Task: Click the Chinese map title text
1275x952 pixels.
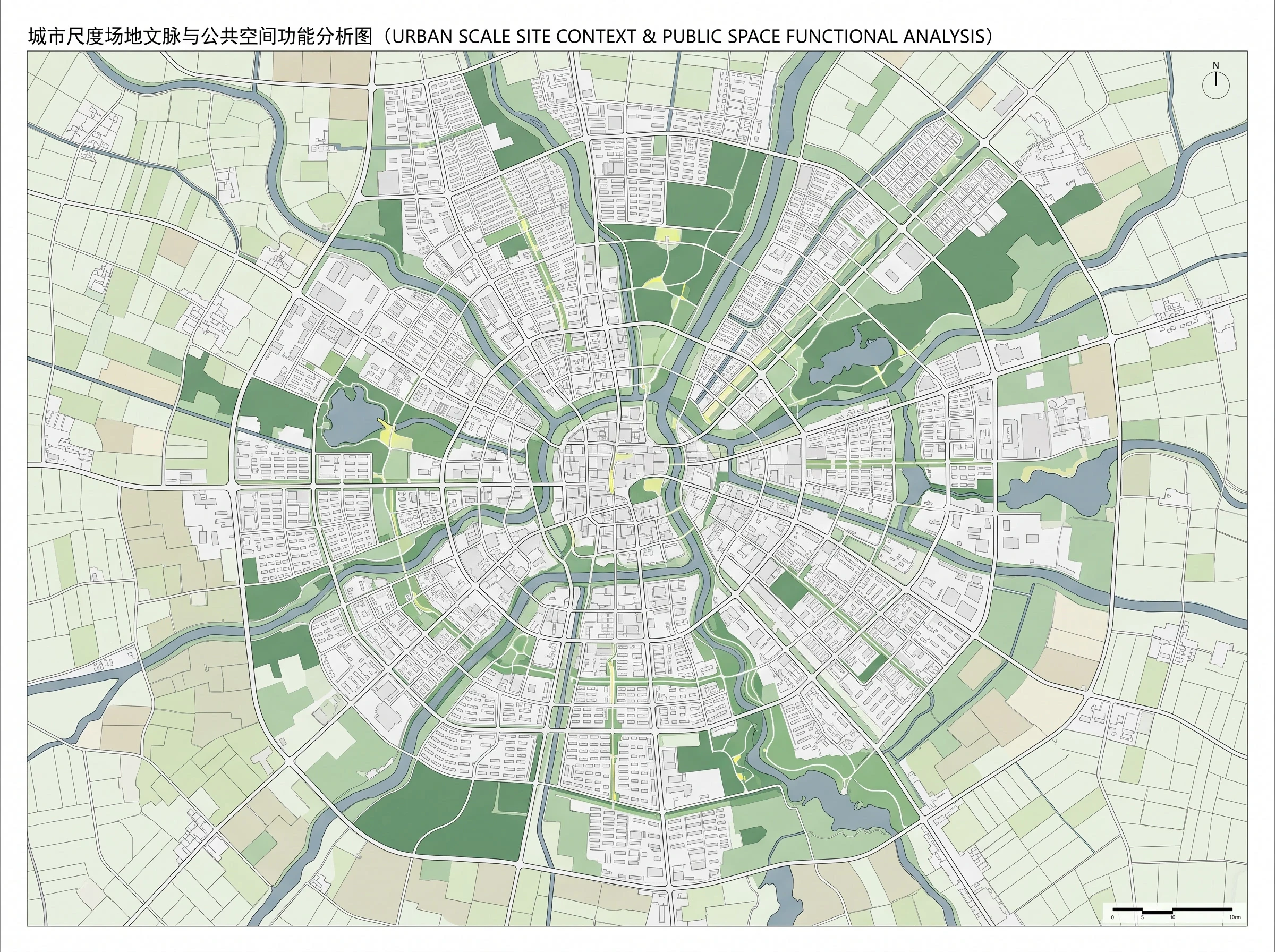Action: coord(200,36)
